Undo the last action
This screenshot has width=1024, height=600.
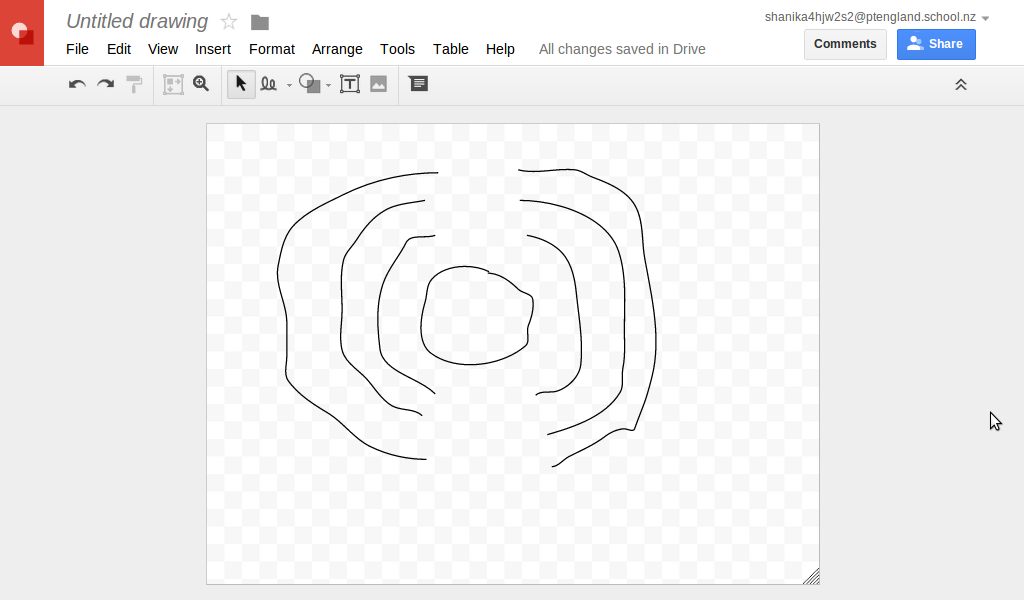[x=77, y=84]
